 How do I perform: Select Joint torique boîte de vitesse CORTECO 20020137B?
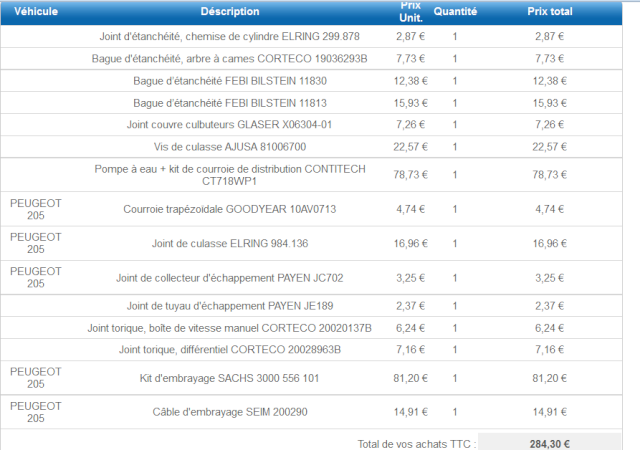pyautogui.click(x=229, y=328)
